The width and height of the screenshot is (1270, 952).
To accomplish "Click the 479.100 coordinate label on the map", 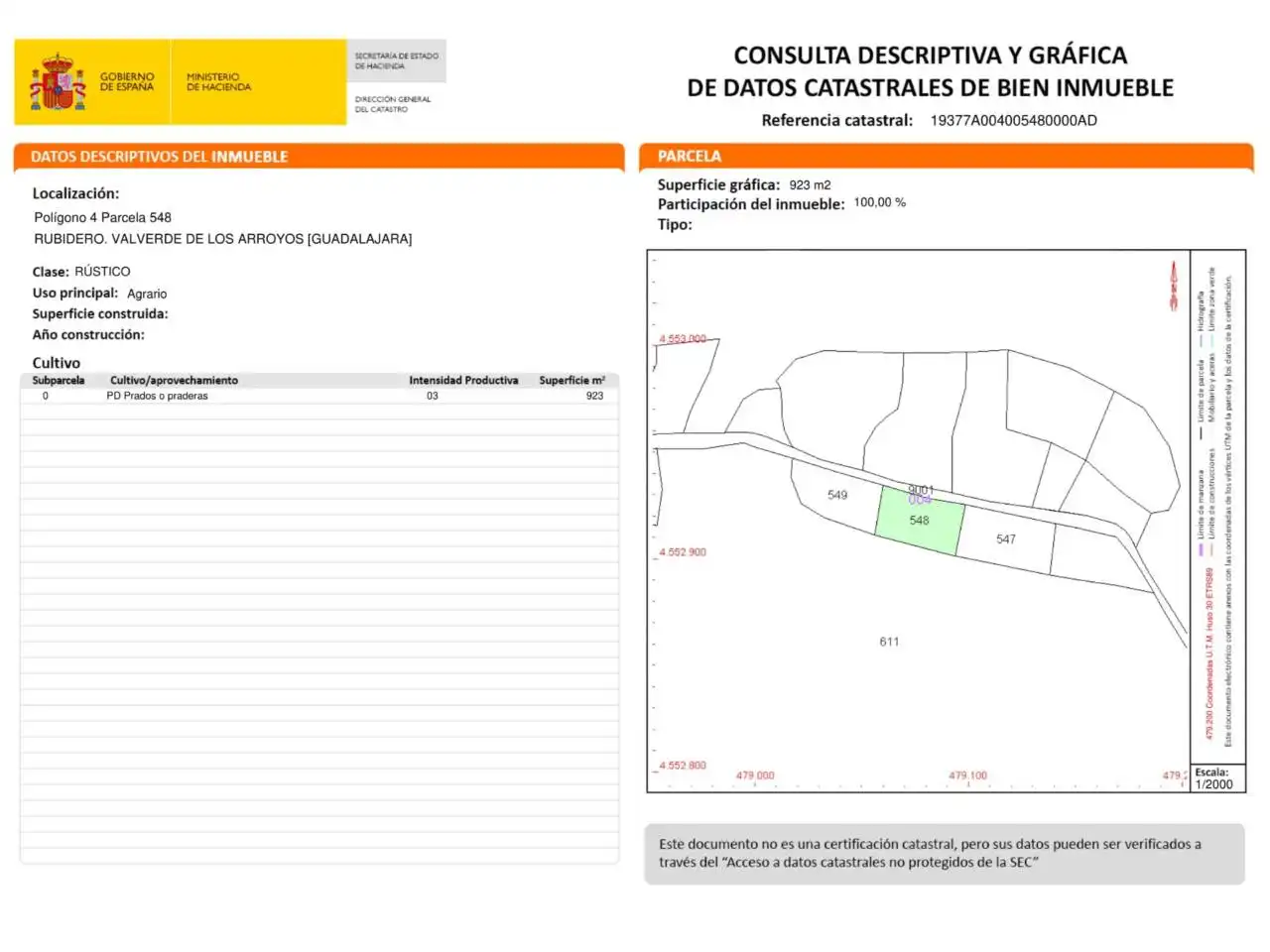I will tap(967, 775).
